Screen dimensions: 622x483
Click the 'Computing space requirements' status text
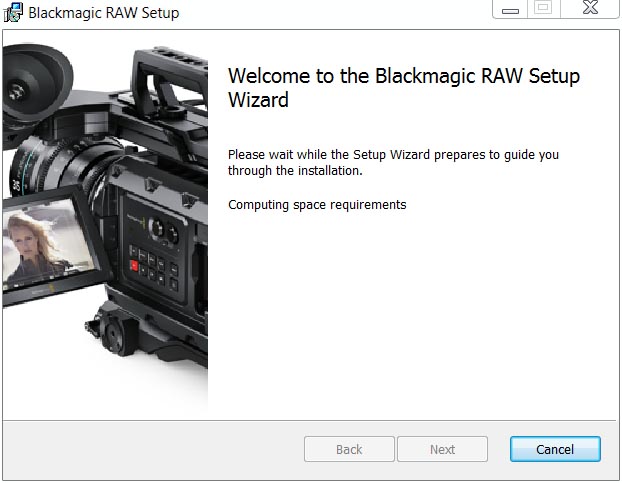pyautogui.click(x=317, y=205)
